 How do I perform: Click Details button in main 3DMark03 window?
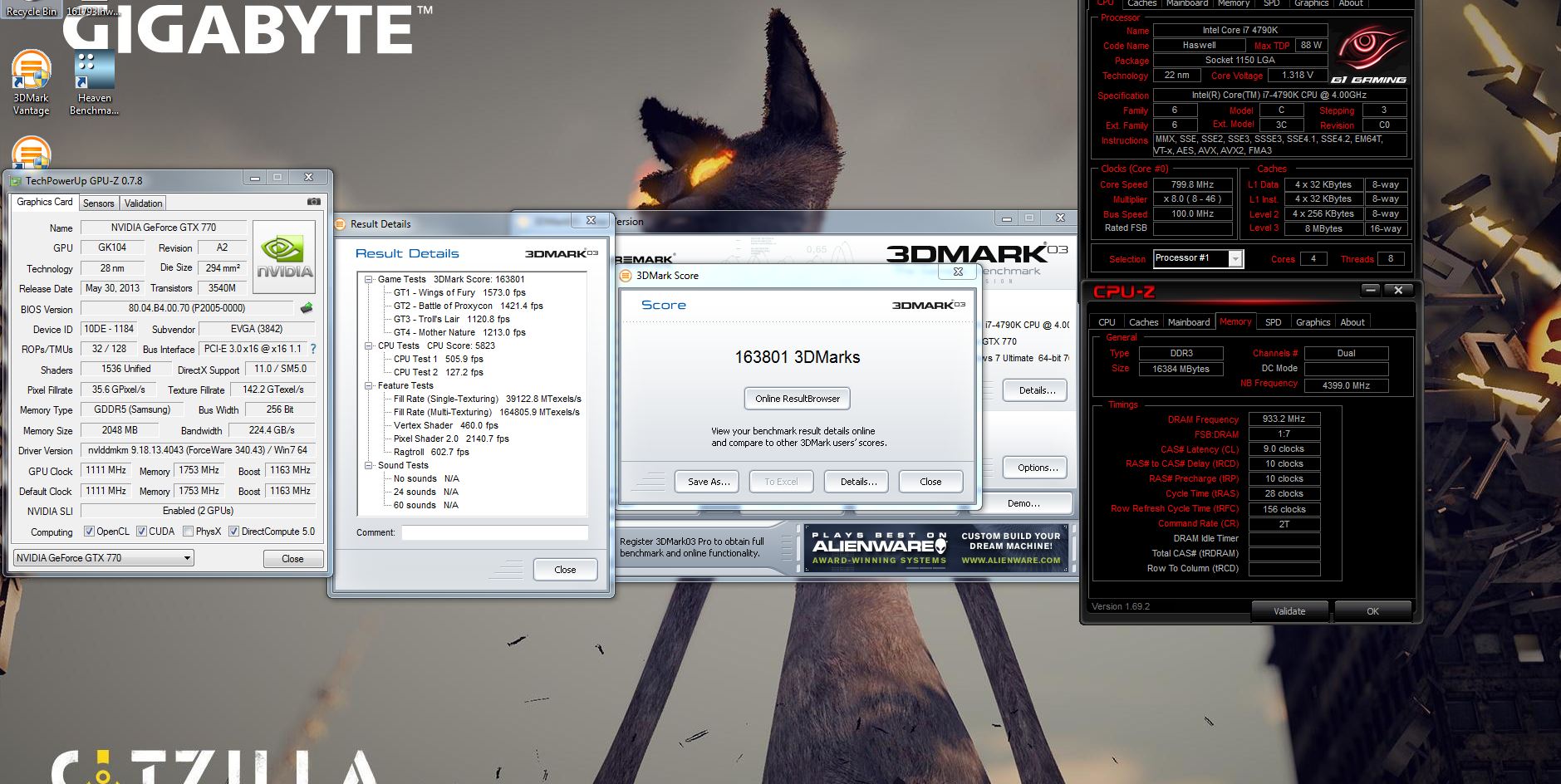coord(1037,390)
